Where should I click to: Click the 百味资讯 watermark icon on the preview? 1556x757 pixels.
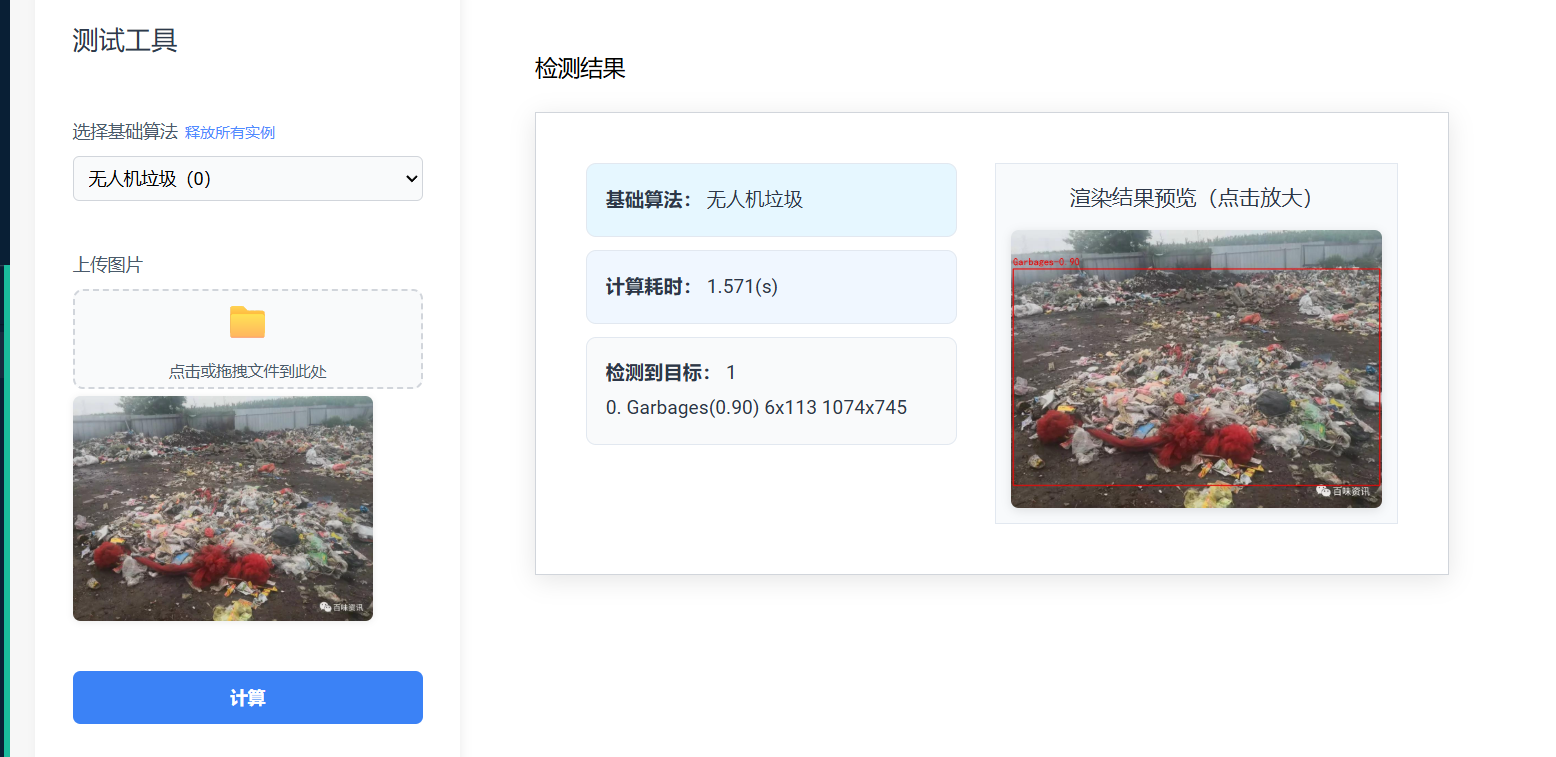pyautogui.click(x=1324, y=492)
